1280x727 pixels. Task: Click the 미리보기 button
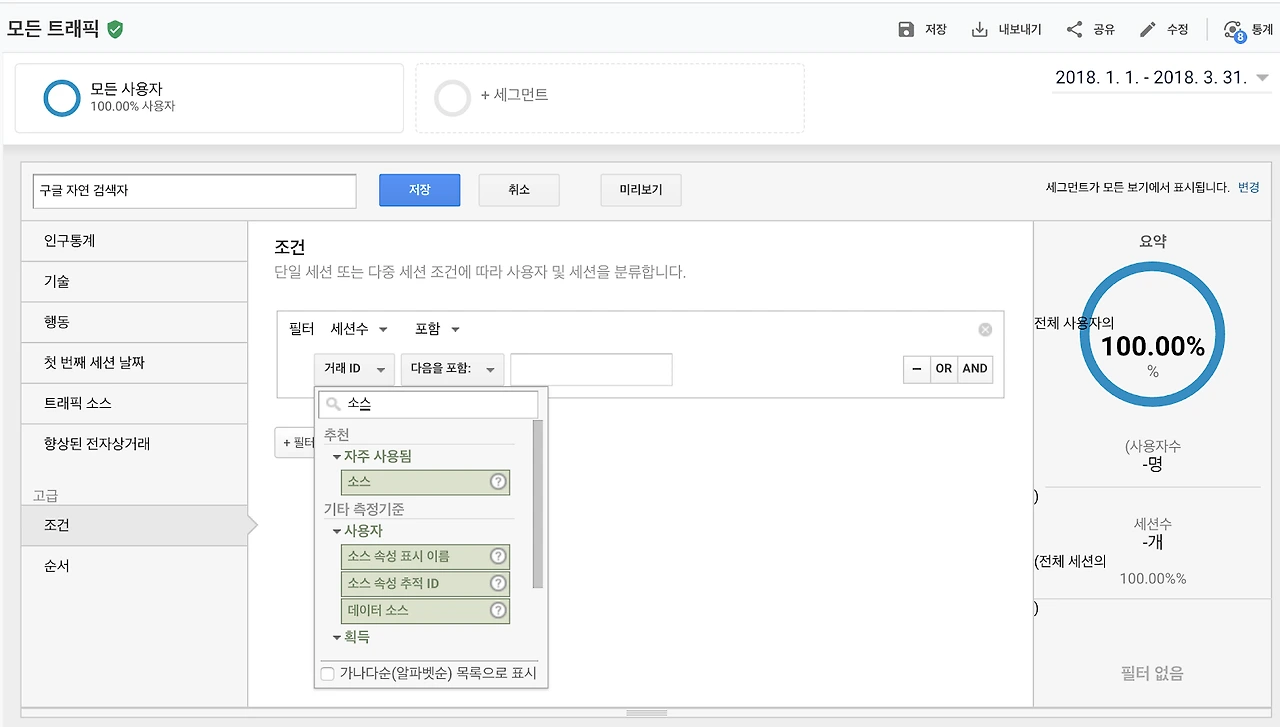(x=641, y=190)
